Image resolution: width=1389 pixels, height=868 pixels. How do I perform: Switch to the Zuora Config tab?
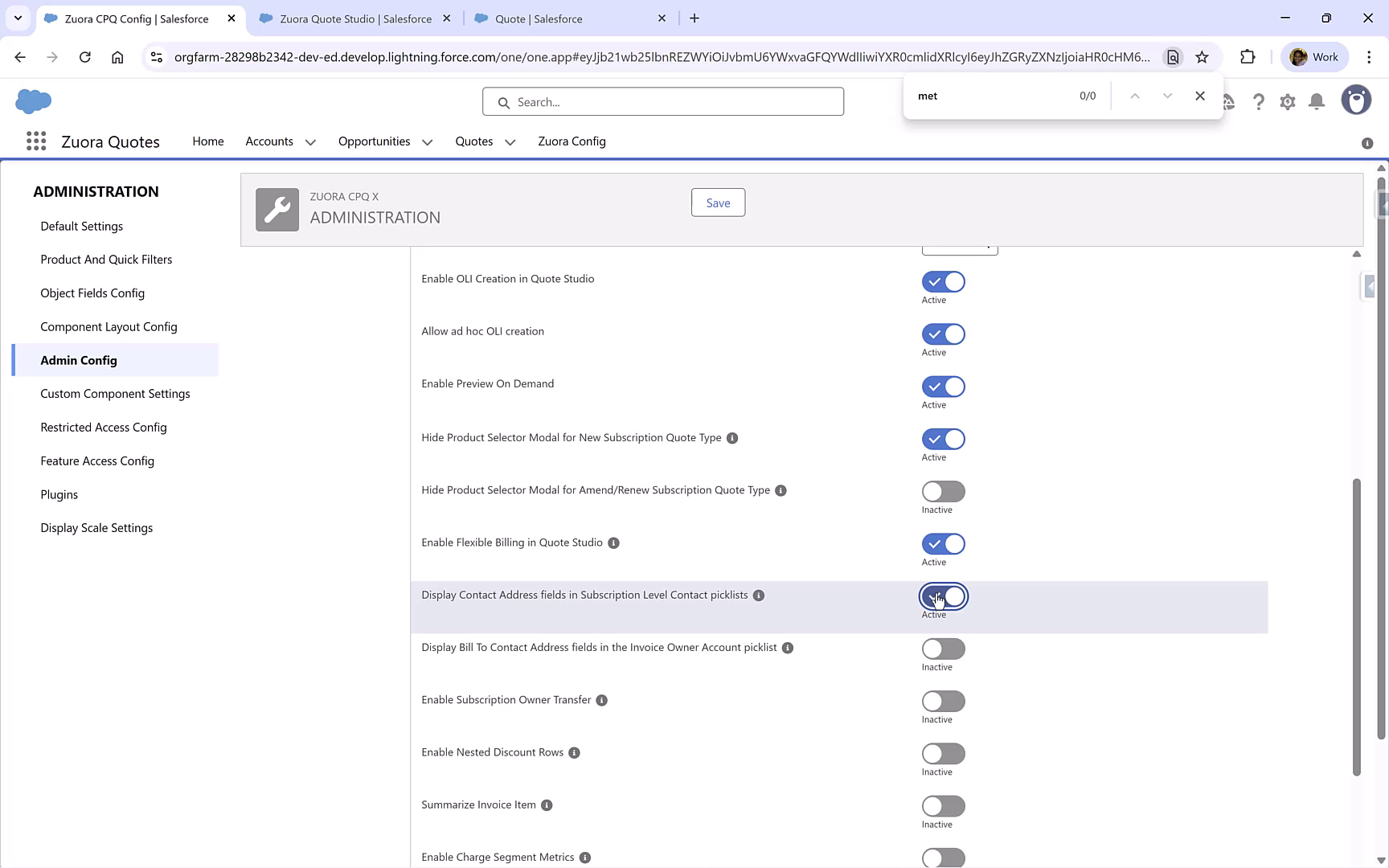coord(572,141)
